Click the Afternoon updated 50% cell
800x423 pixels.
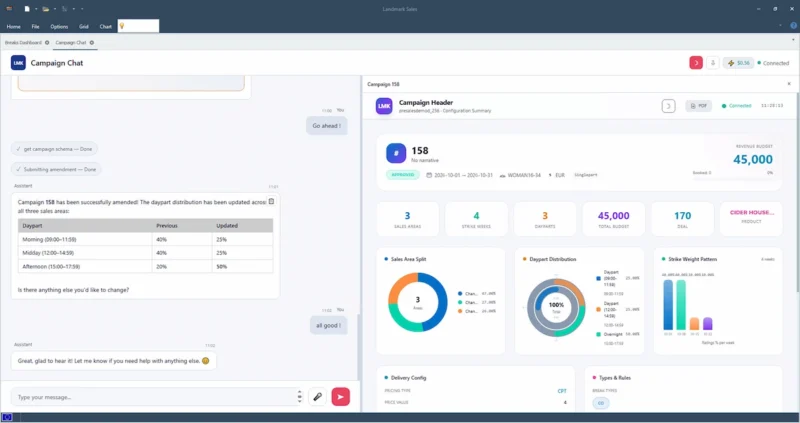click(x=242, y=266)
